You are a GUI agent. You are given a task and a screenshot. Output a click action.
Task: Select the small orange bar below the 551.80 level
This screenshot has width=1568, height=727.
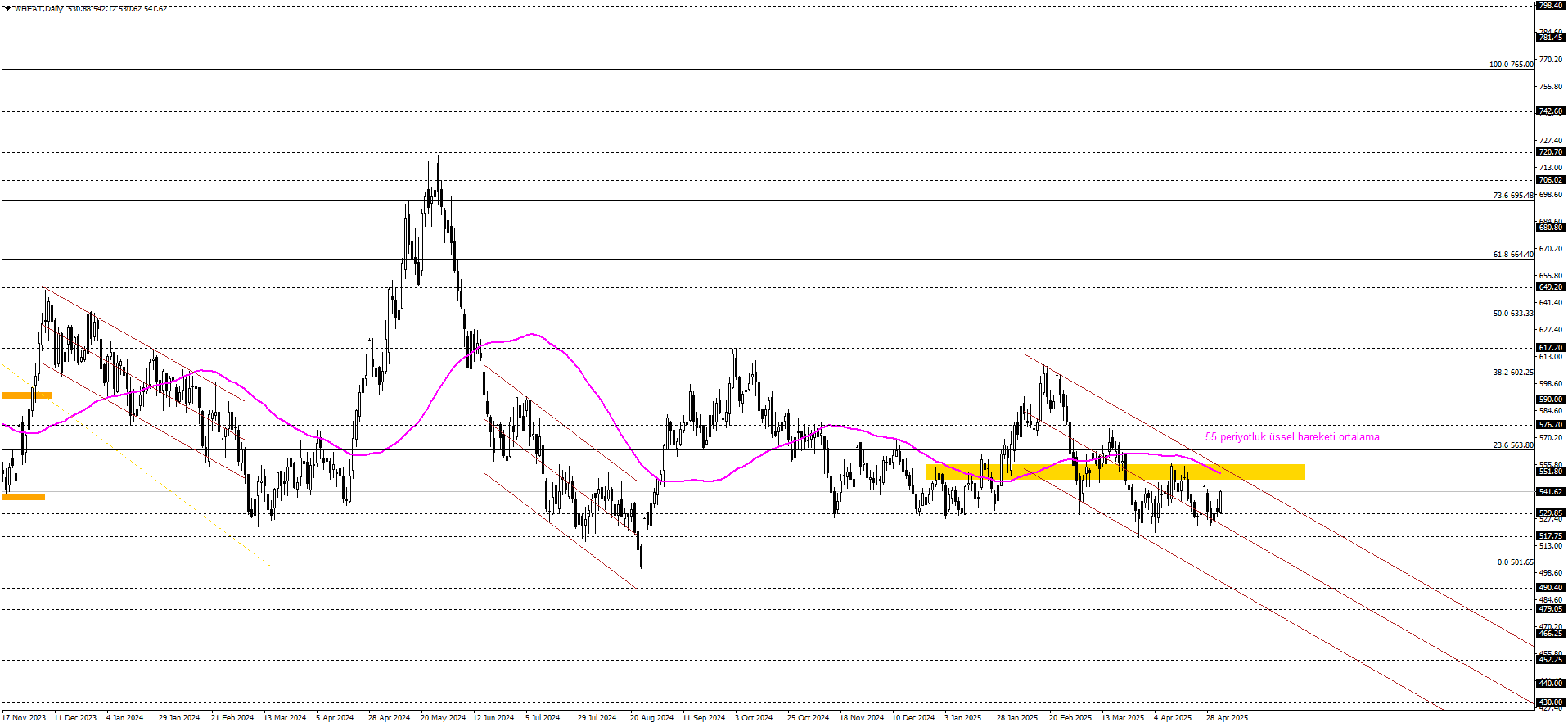pos(24,497)
